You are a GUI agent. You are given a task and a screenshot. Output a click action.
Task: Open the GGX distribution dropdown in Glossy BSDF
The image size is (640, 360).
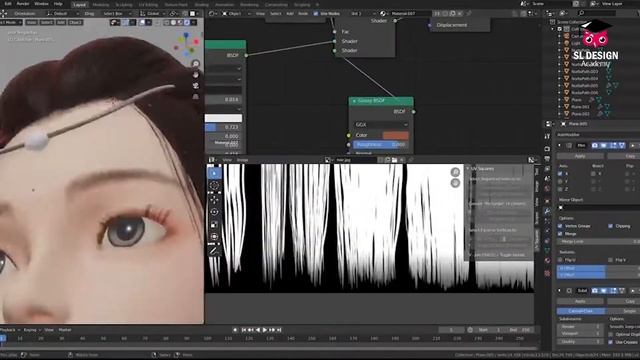(381, 124)
